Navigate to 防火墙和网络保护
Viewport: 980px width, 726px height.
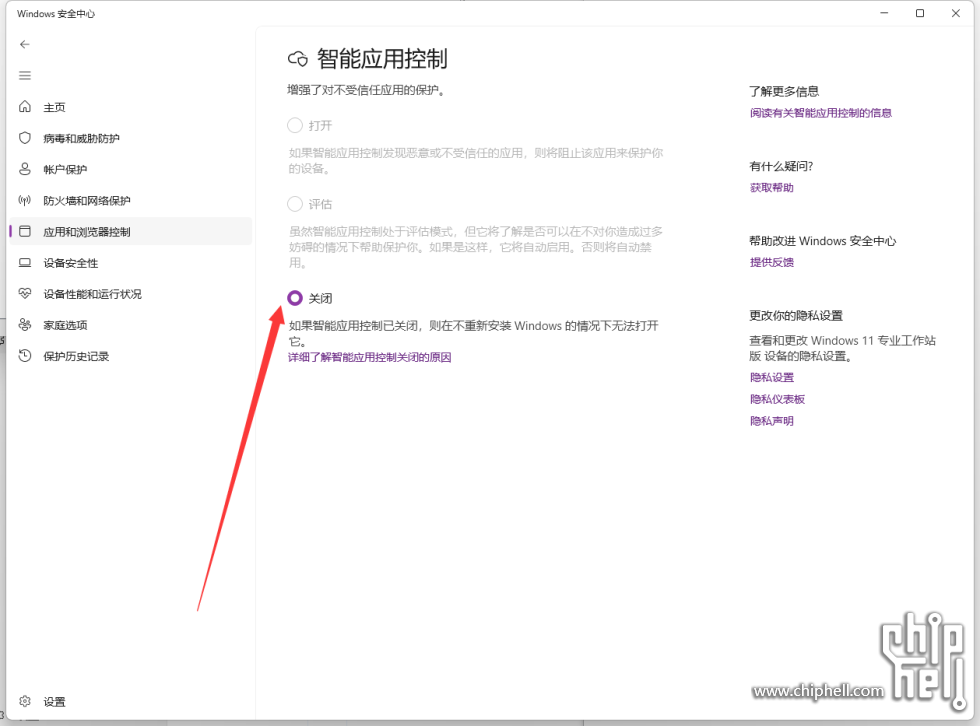tap(131, 201)
